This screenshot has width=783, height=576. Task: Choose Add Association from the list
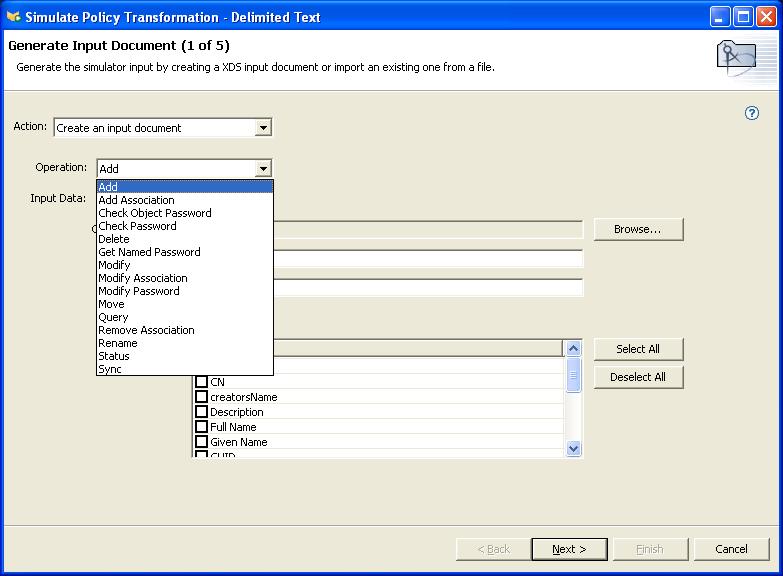coord(136,200)
